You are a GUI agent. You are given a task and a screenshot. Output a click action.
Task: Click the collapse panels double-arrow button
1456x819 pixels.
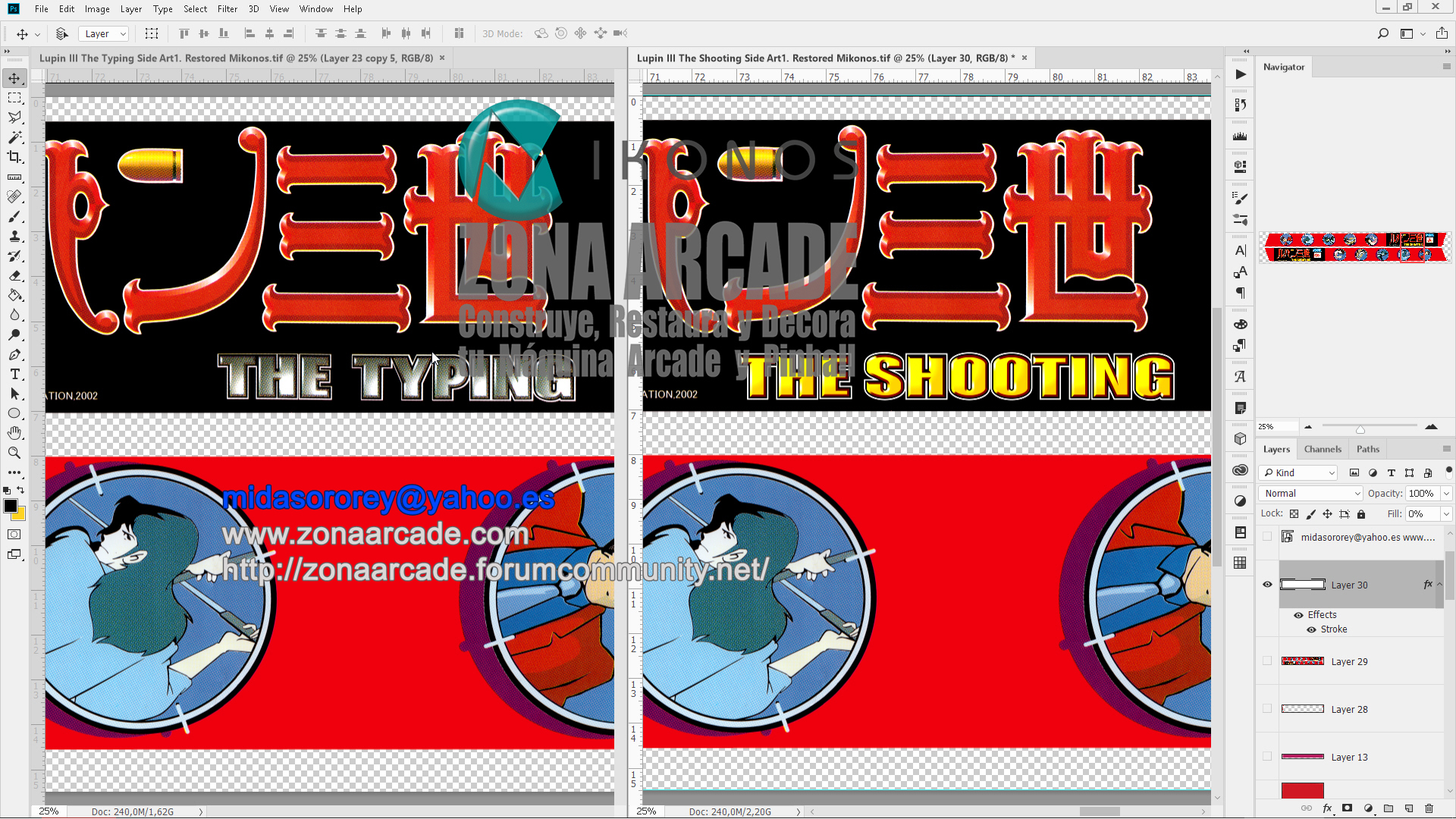(x=1246, y=52)
